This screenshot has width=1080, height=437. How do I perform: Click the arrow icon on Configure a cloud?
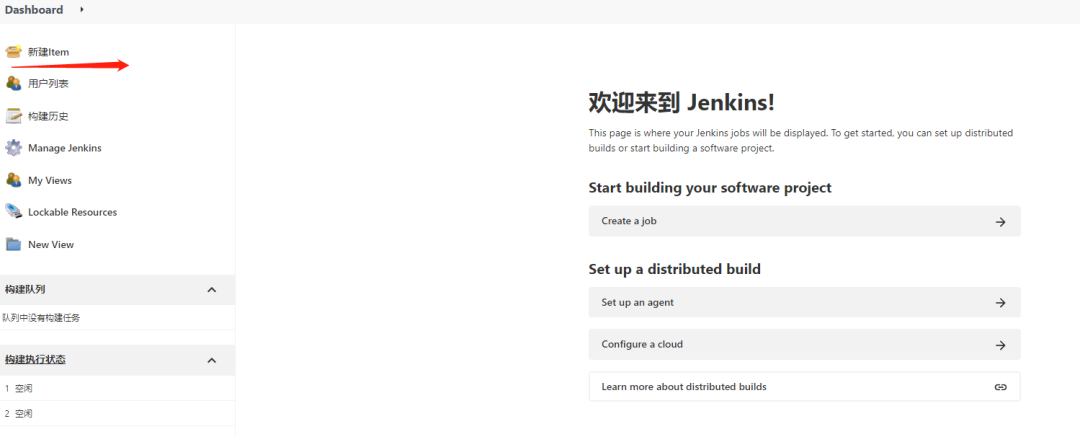coord(1001,345)
